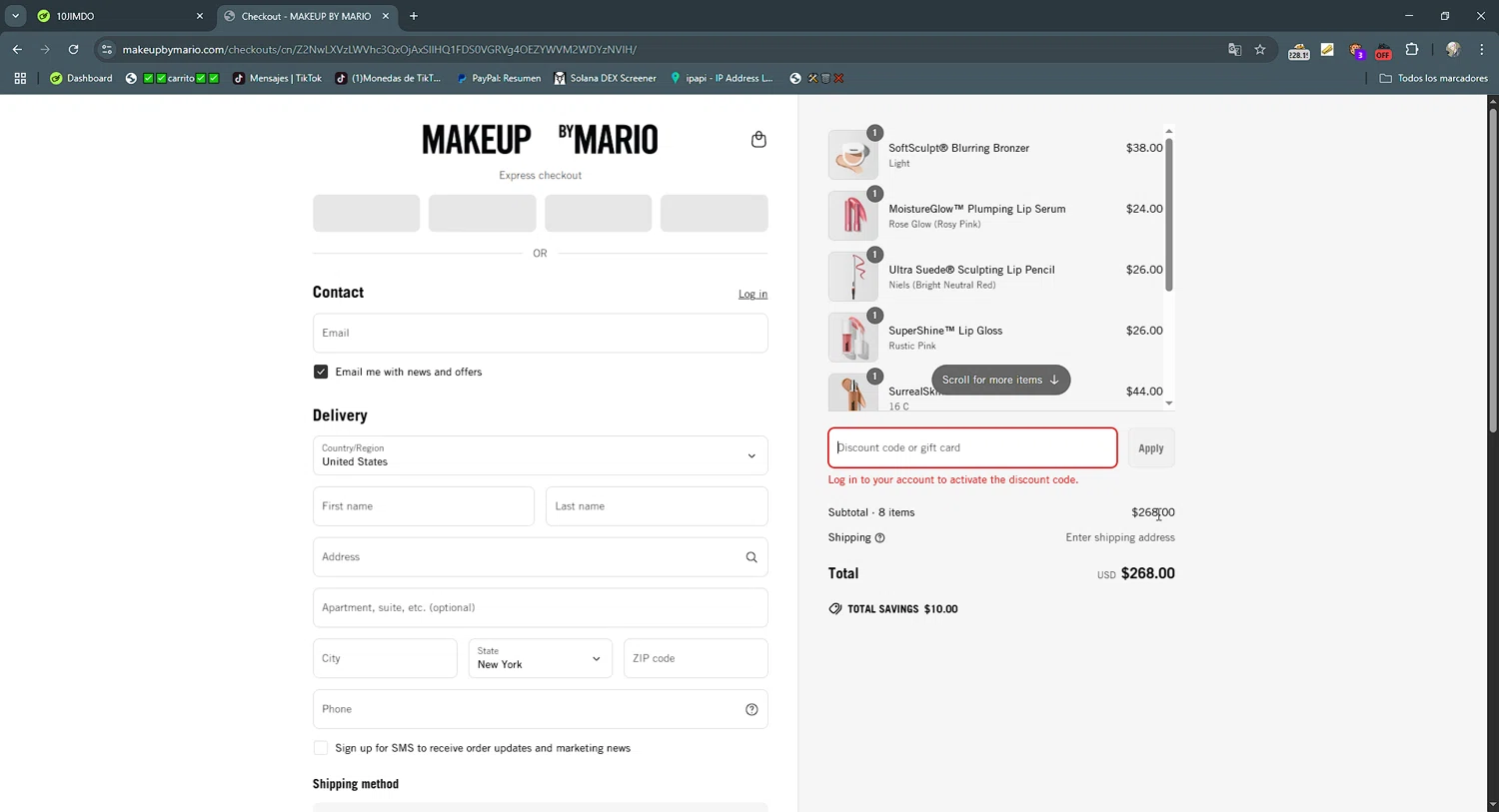Image resolution: width=1499 pixels, height=812 pixels.
Task: Click the second express checkout button
Action: click(x=482, y=213)
